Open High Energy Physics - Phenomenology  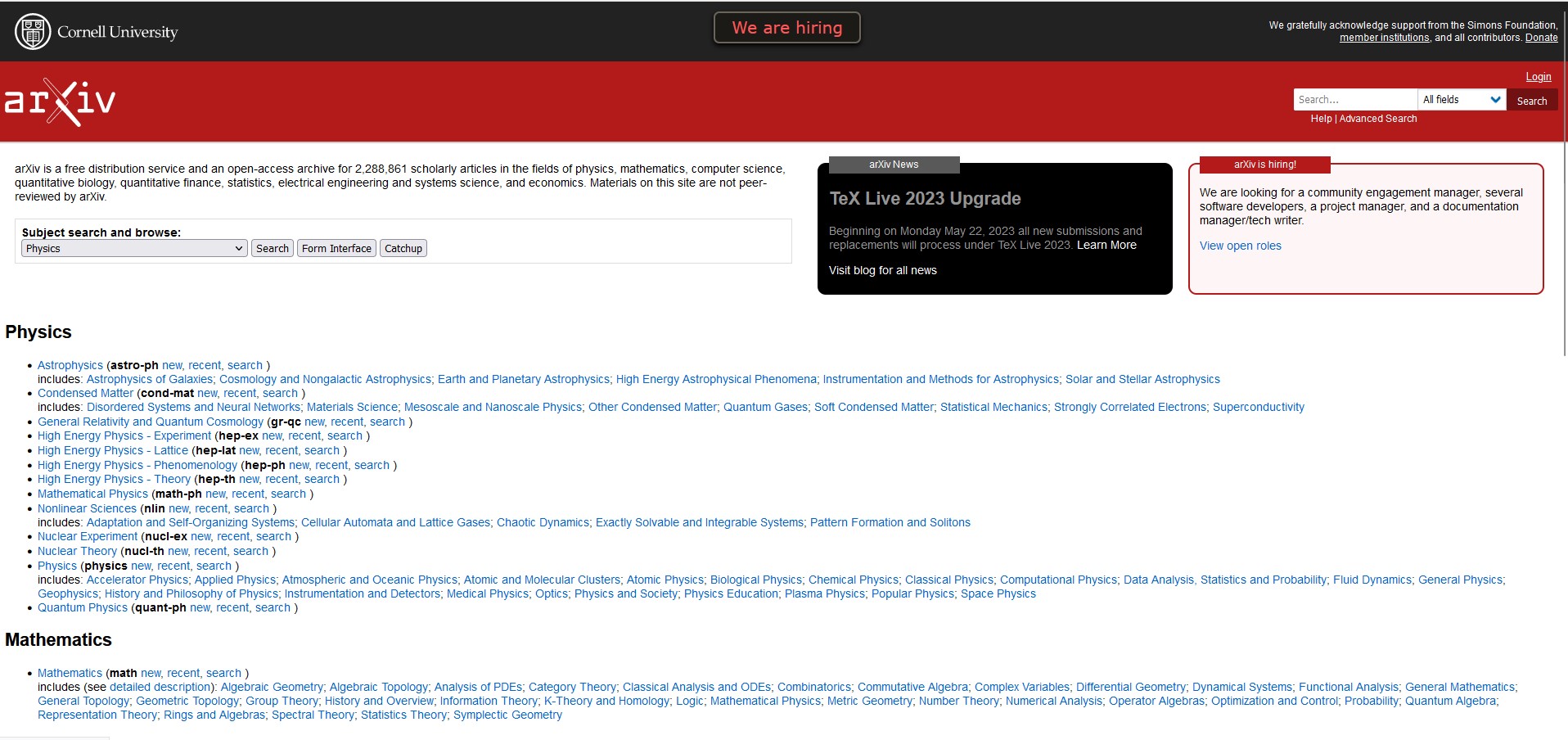(x=137, y=466)
